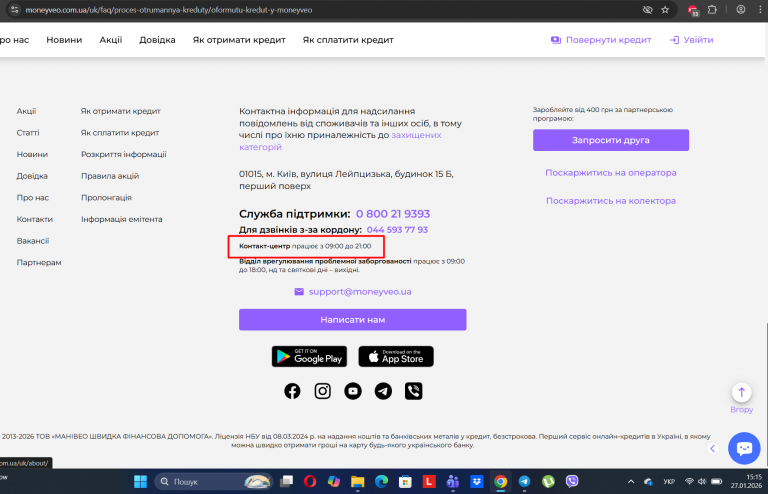
Task: Click the App Store download badge
Action: (x=396, y=356)
